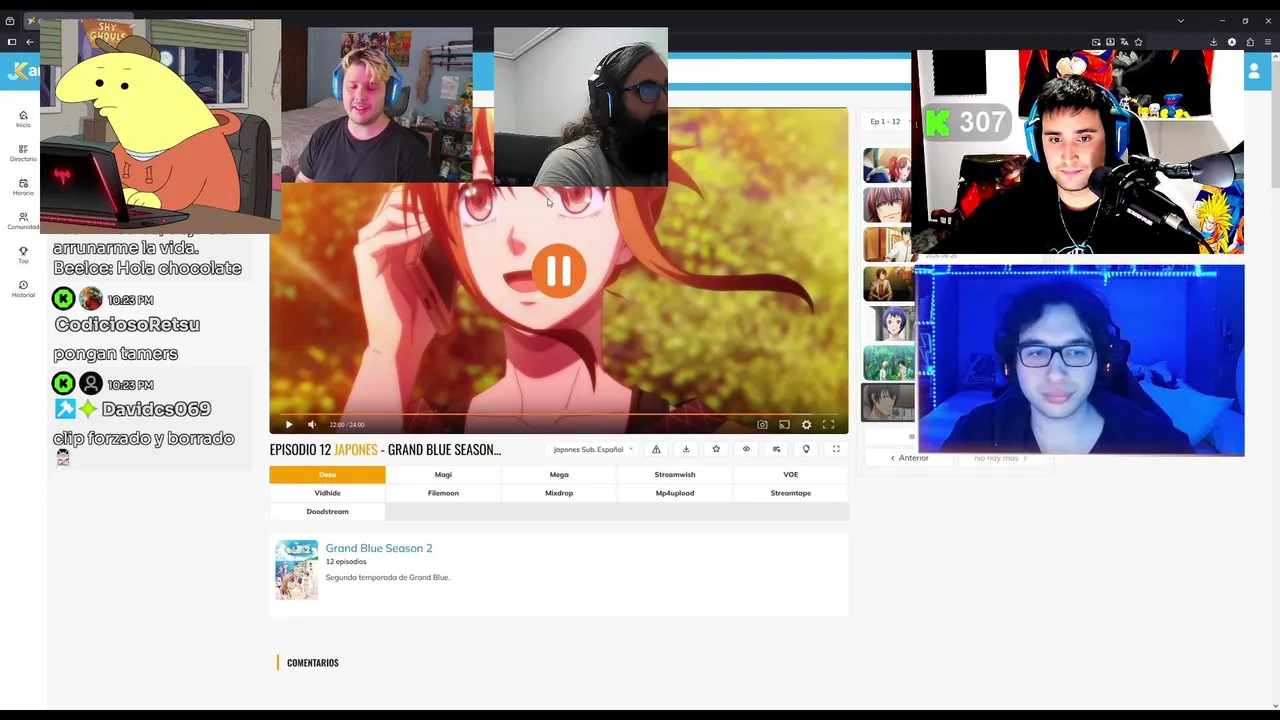This screenshot has width=1280, height=720.
Task: Open the Horario schedule in sidebar
Action: 23,187
